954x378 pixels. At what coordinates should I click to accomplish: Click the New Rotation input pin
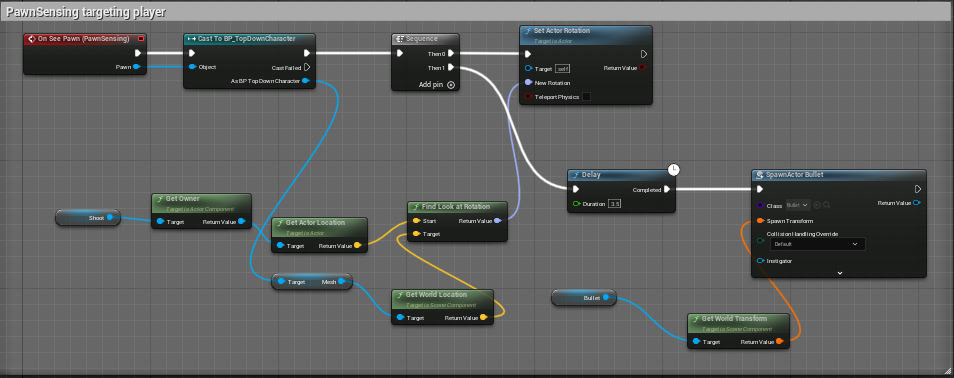pyautogui.click(x=528, y=82)
